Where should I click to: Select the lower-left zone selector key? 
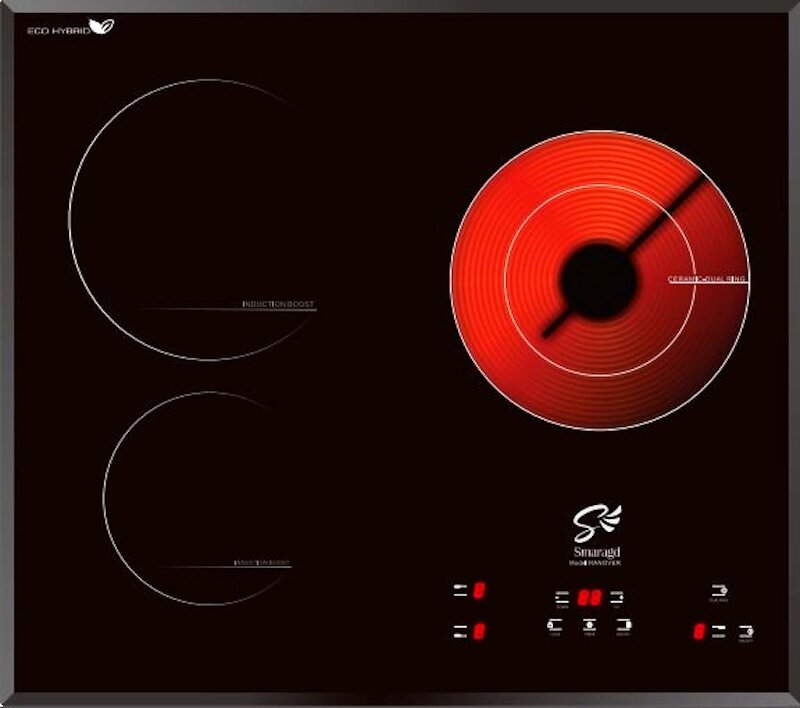click(459, 631)
